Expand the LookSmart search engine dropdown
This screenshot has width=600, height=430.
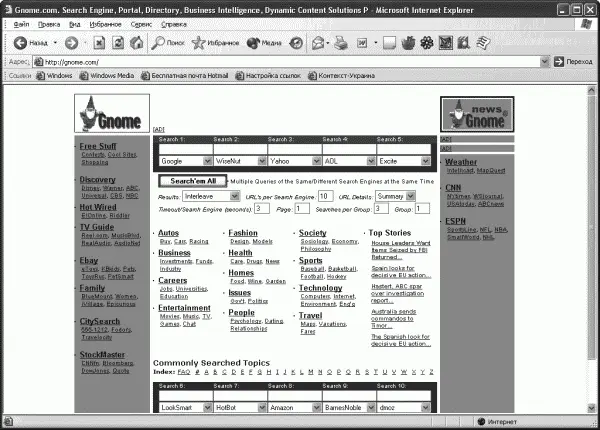point(207,407)
